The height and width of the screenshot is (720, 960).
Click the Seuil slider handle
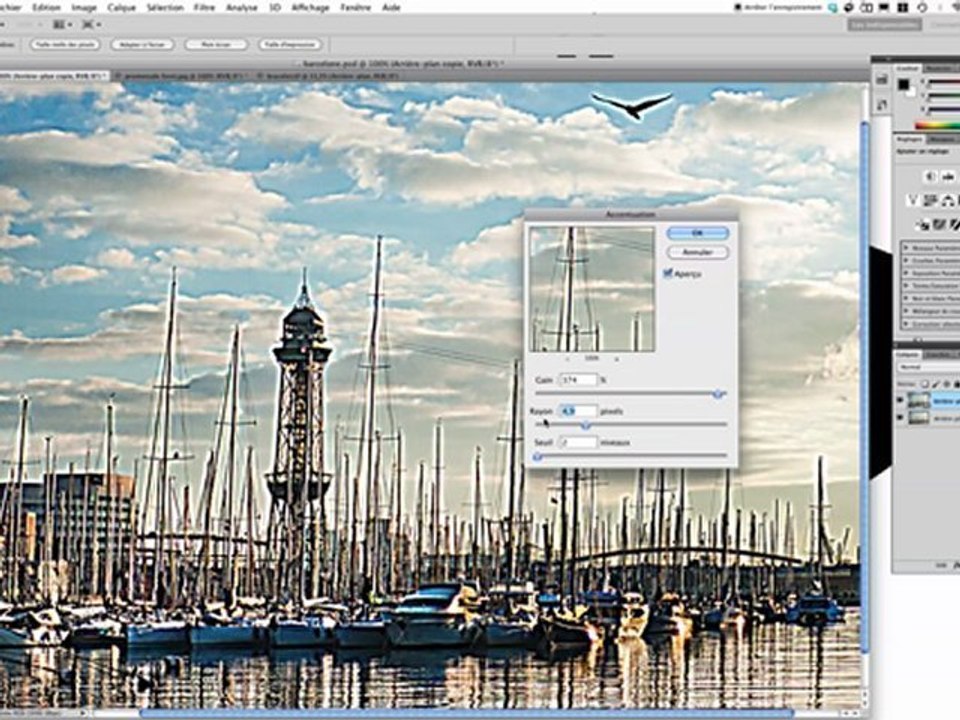[538, 457]
